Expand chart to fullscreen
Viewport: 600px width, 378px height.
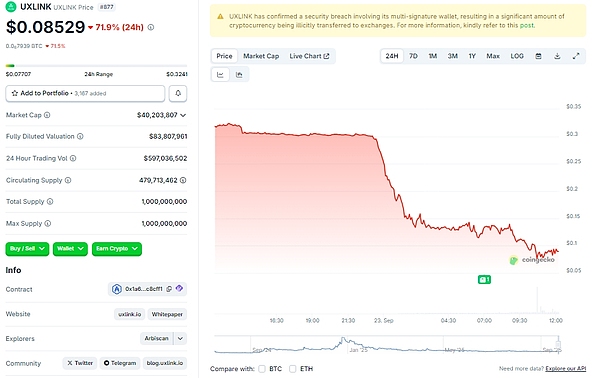pyautogui.click(x=576, y=56)
